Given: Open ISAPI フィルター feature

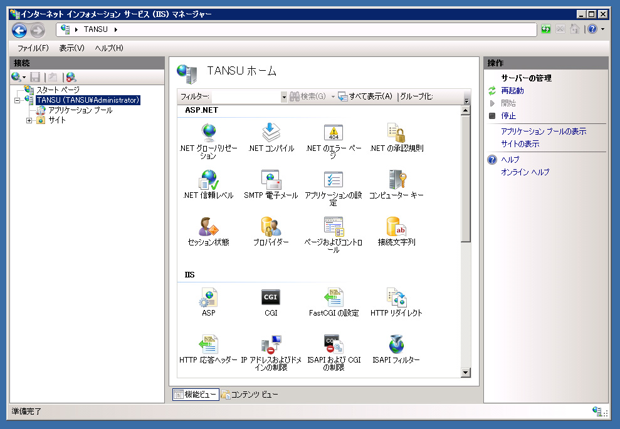Looking at the screenshot, I should (x=396, y=349).
